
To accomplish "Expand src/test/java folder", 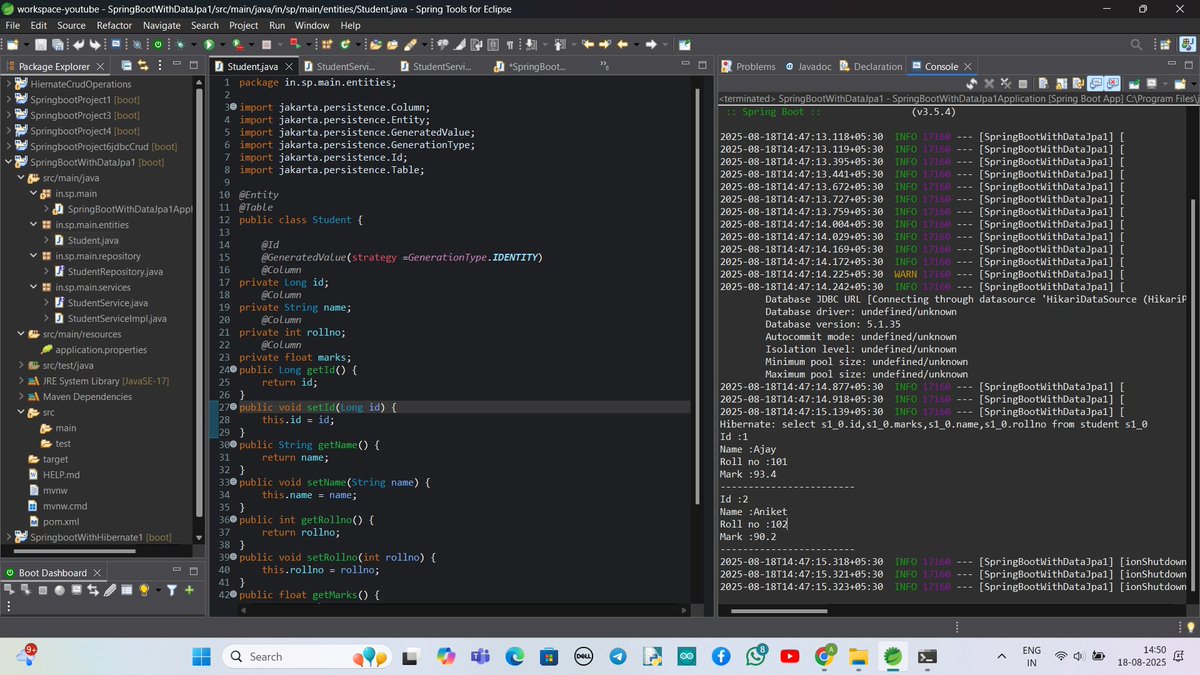I will coord(20,366).
